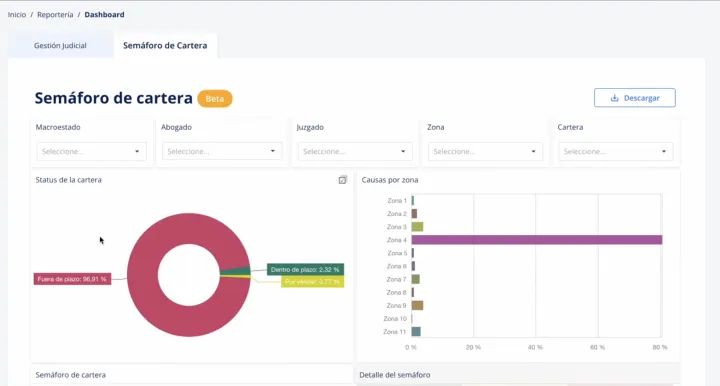Click the Status de la cartera title

68,180
